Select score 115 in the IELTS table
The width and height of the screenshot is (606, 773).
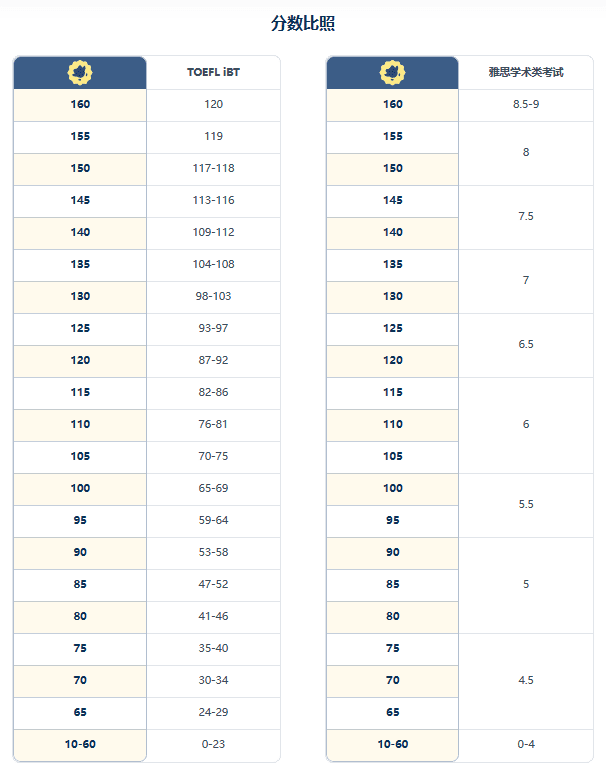click(x=393, y=392)
